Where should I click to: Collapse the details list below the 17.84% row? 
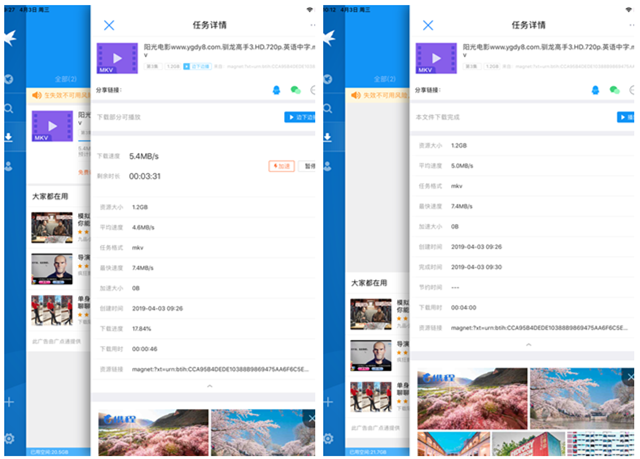point(209,386)
